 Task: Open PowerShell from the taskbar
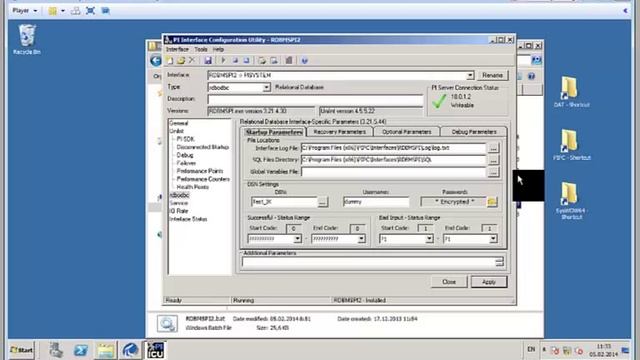click(81, 350)
